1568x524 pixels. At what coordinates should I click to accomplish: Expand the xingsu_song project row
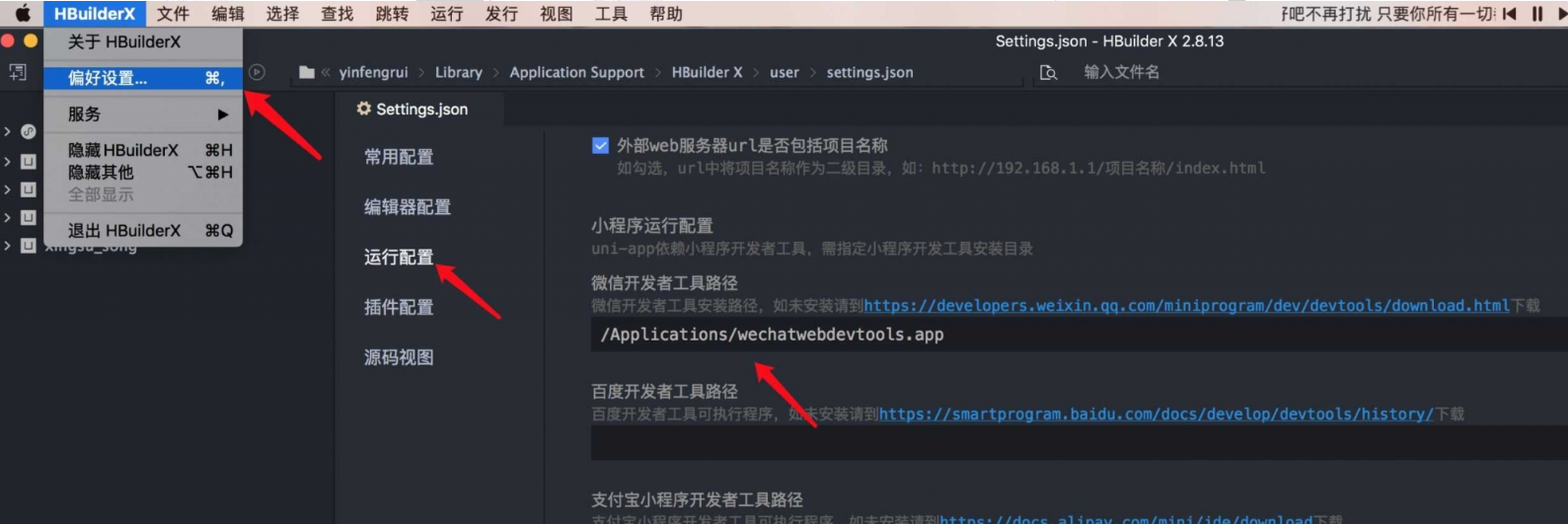[8, 246]
